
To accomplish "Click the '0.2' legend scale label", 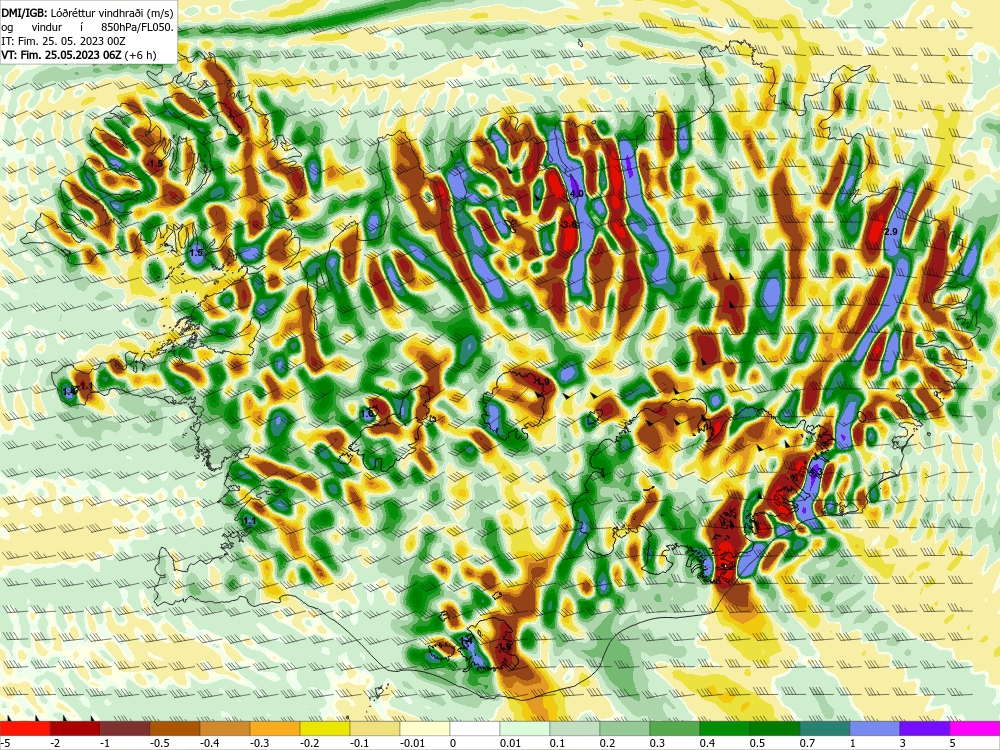I will [608, 743].
